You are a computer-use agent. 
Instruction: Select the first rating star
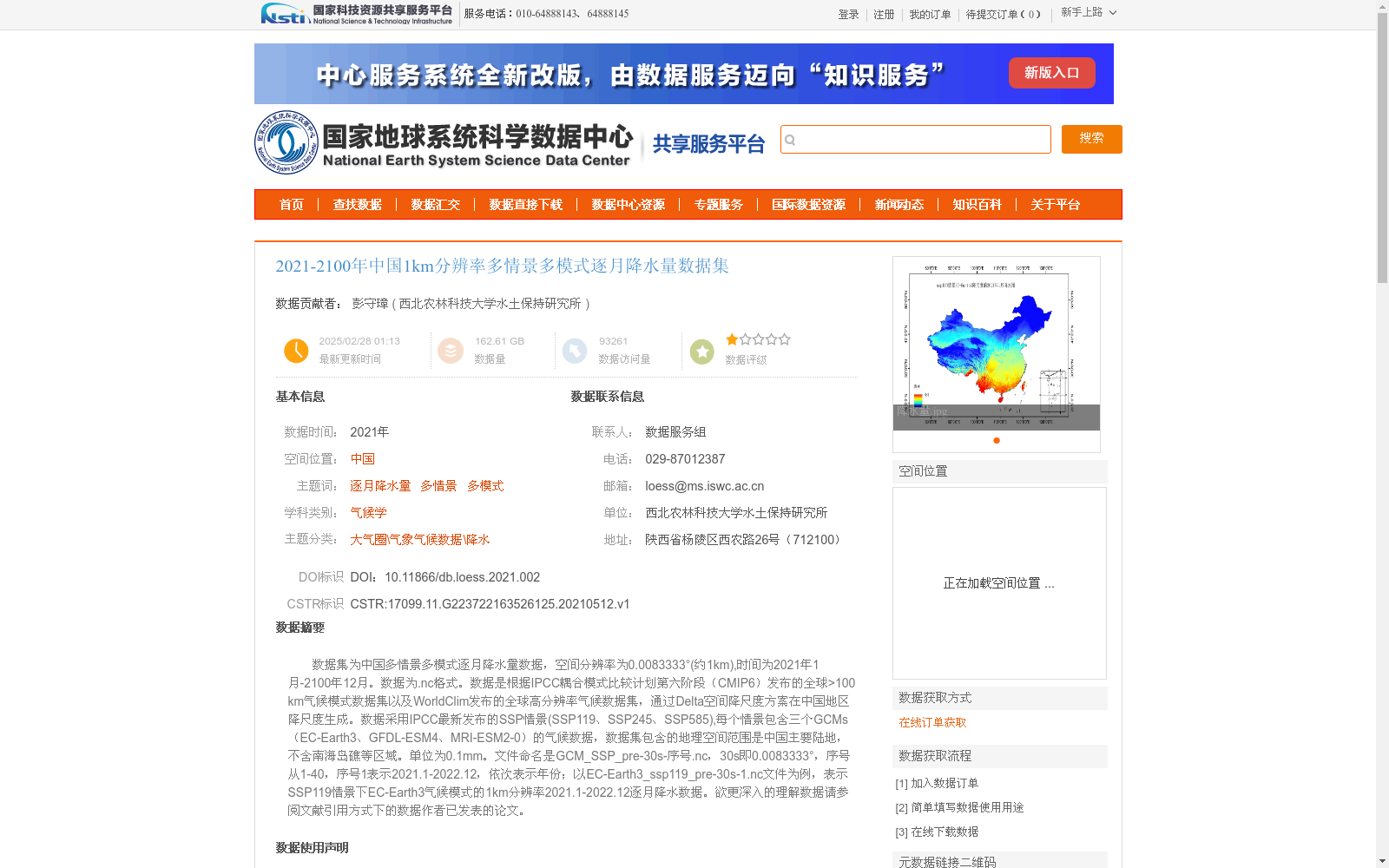[x=732, y=339]
